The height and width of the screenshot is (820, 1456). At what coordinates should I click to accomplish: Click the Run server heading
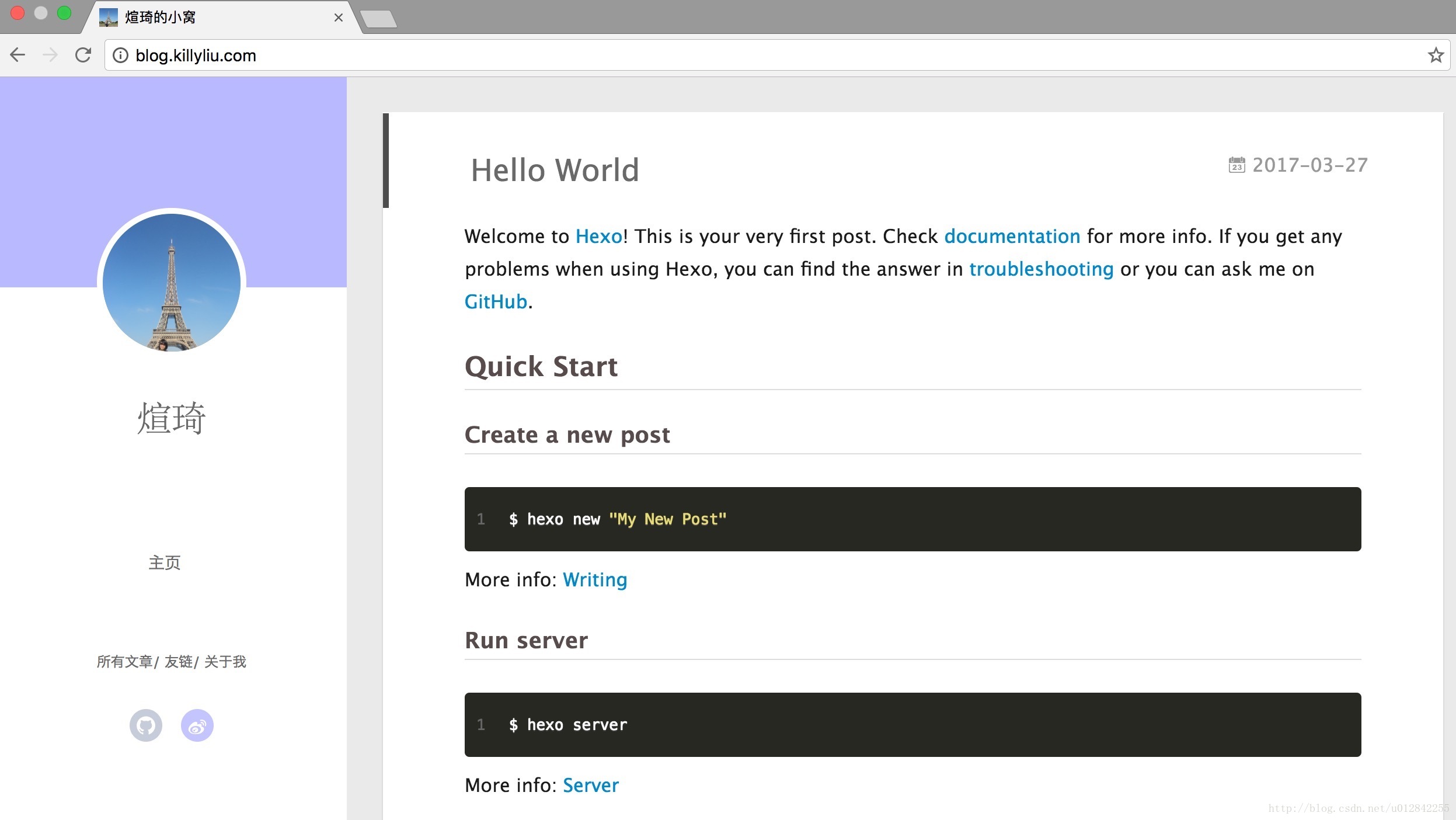tap(526, 640)
